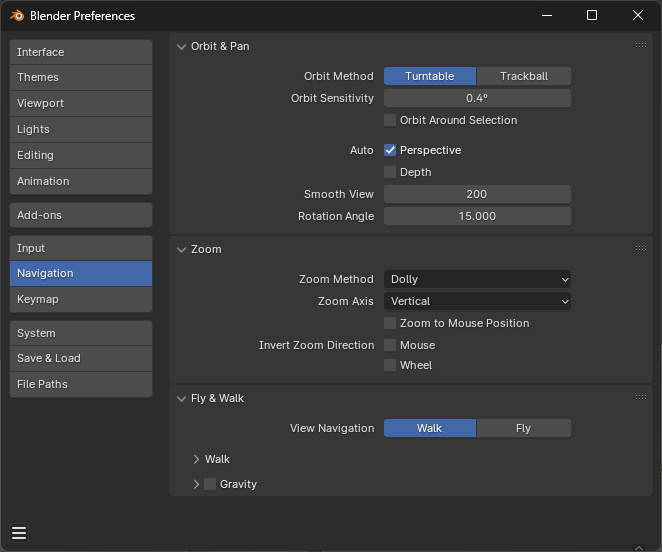
Task: Enable Zoom to Mouse Position
Action: coord(390,323)
